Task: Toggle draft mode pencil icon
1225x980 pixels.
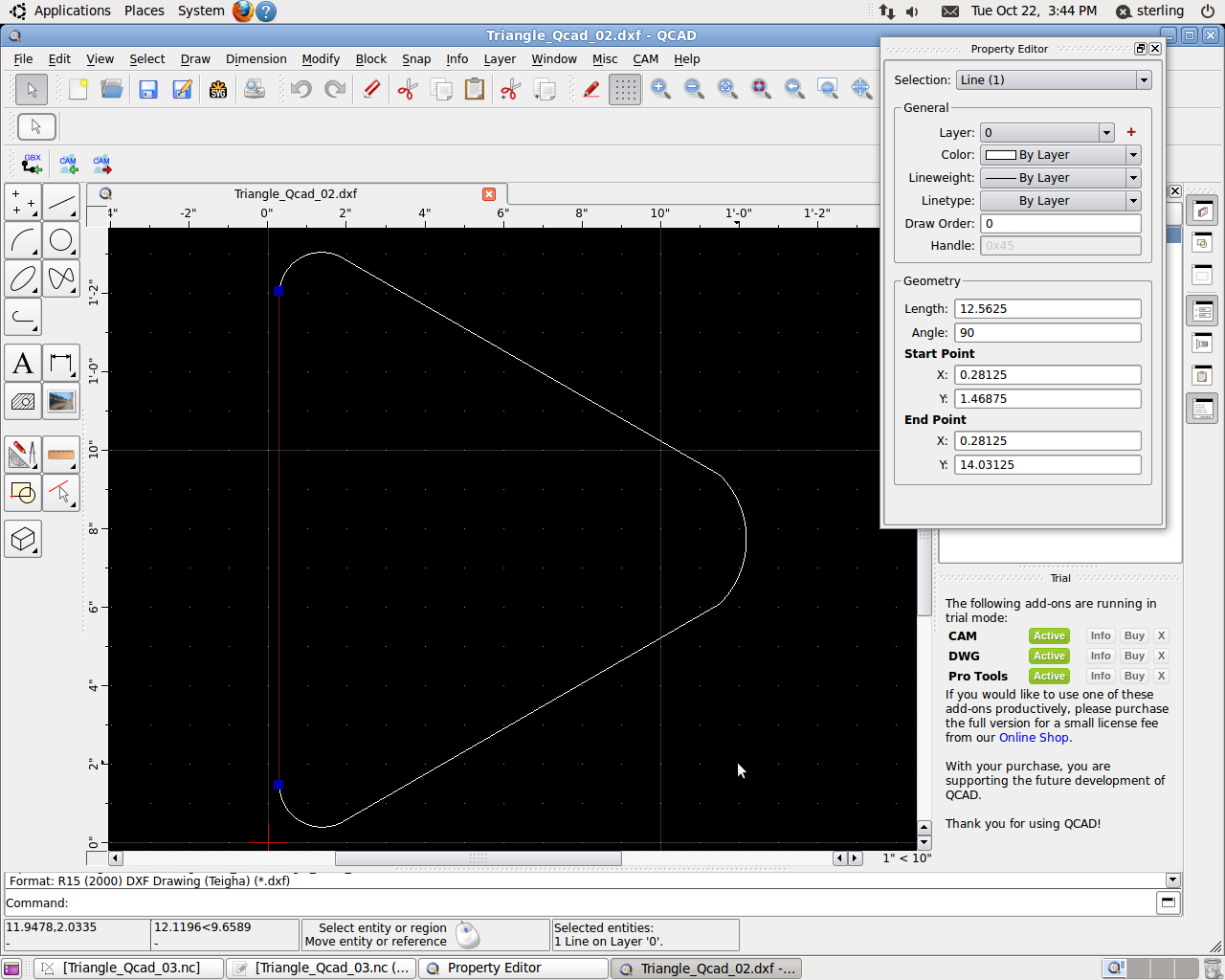Action: click(591, 89)
